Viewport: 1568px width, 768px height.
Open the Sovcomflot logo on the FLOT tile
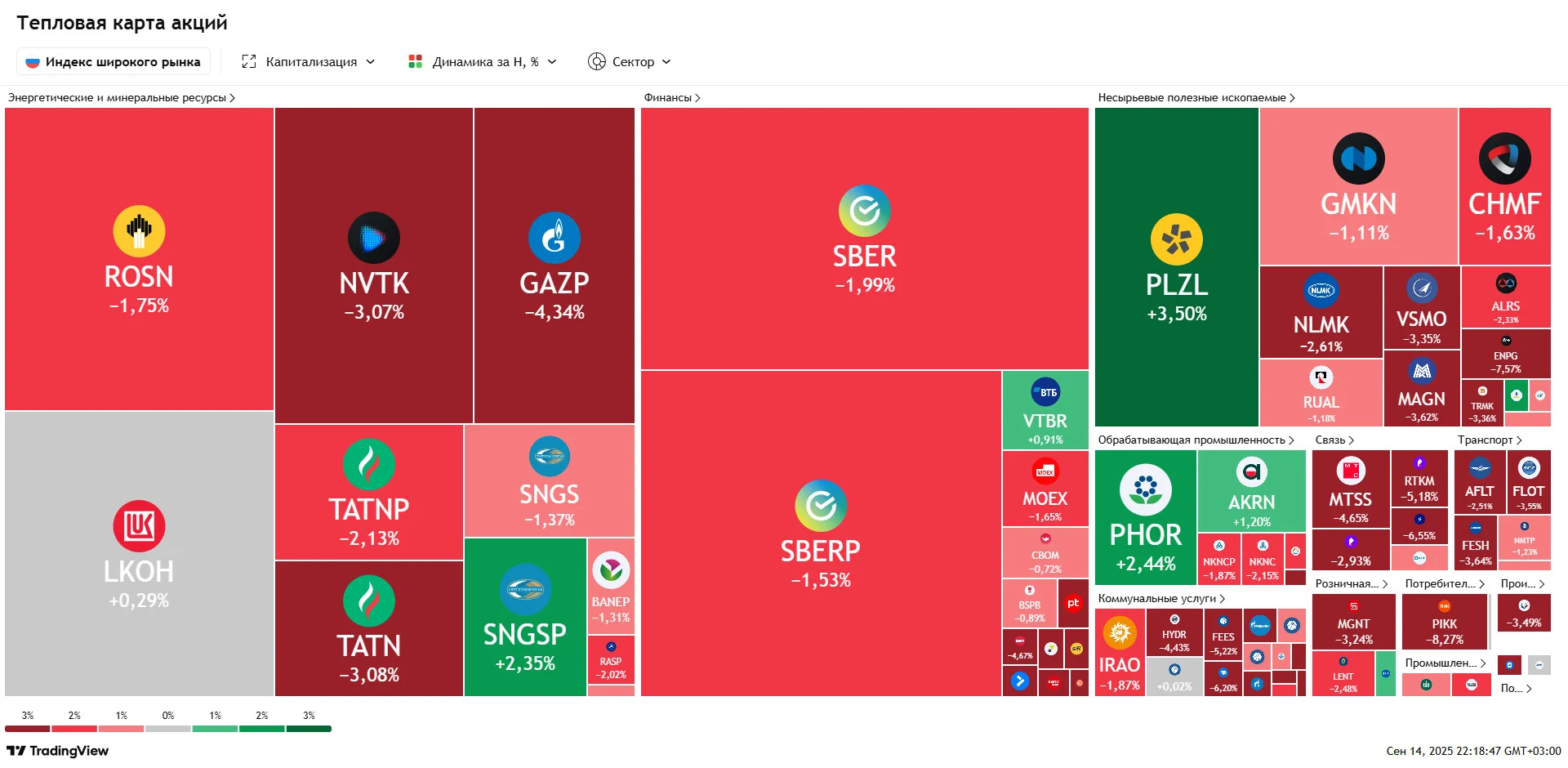coord(1529,468)
